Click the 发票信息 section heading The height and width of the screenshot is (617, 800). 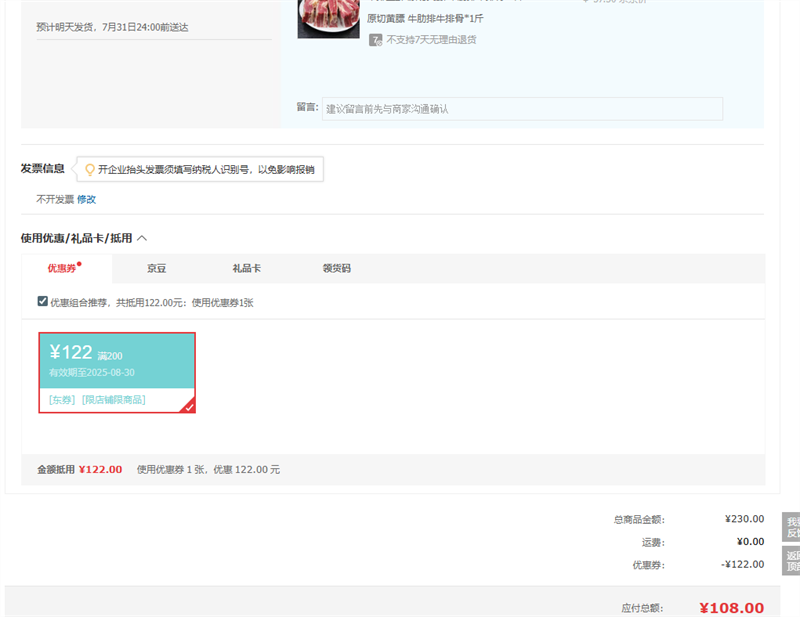point(42,168)
